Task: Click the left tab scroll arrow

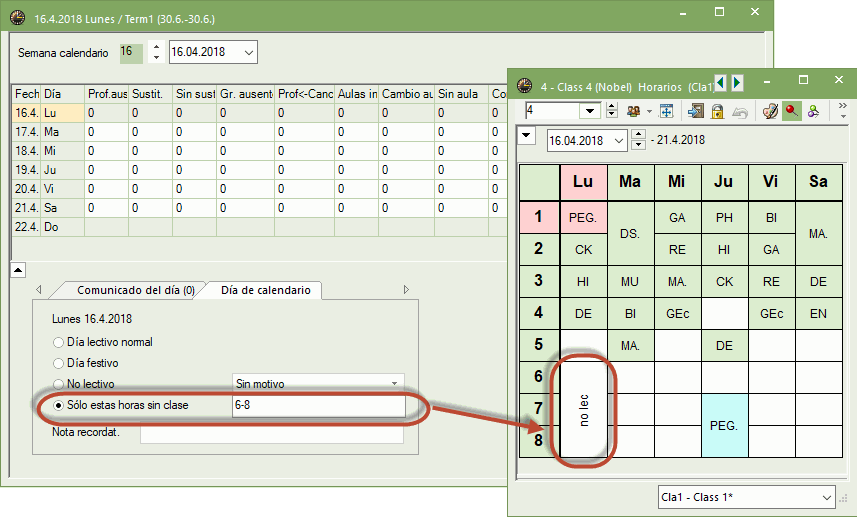Action: (39, 290)
